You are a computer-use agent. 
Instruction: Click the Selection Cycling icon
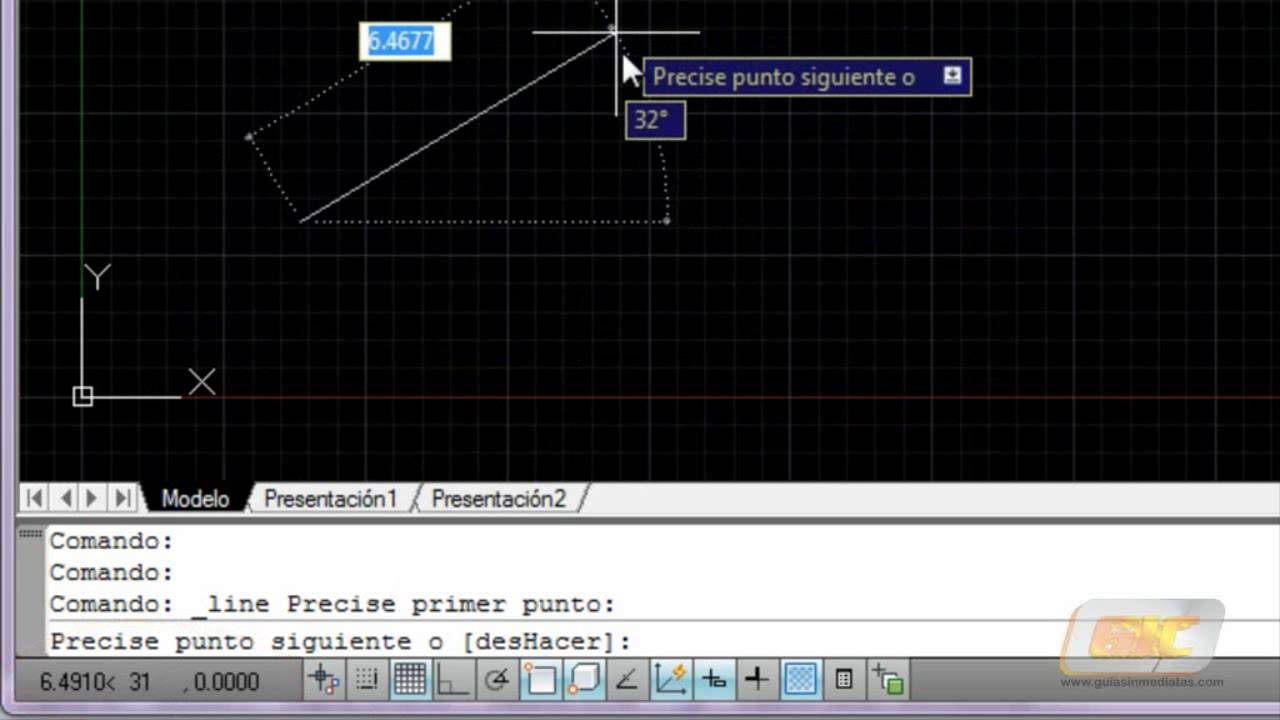887,680
